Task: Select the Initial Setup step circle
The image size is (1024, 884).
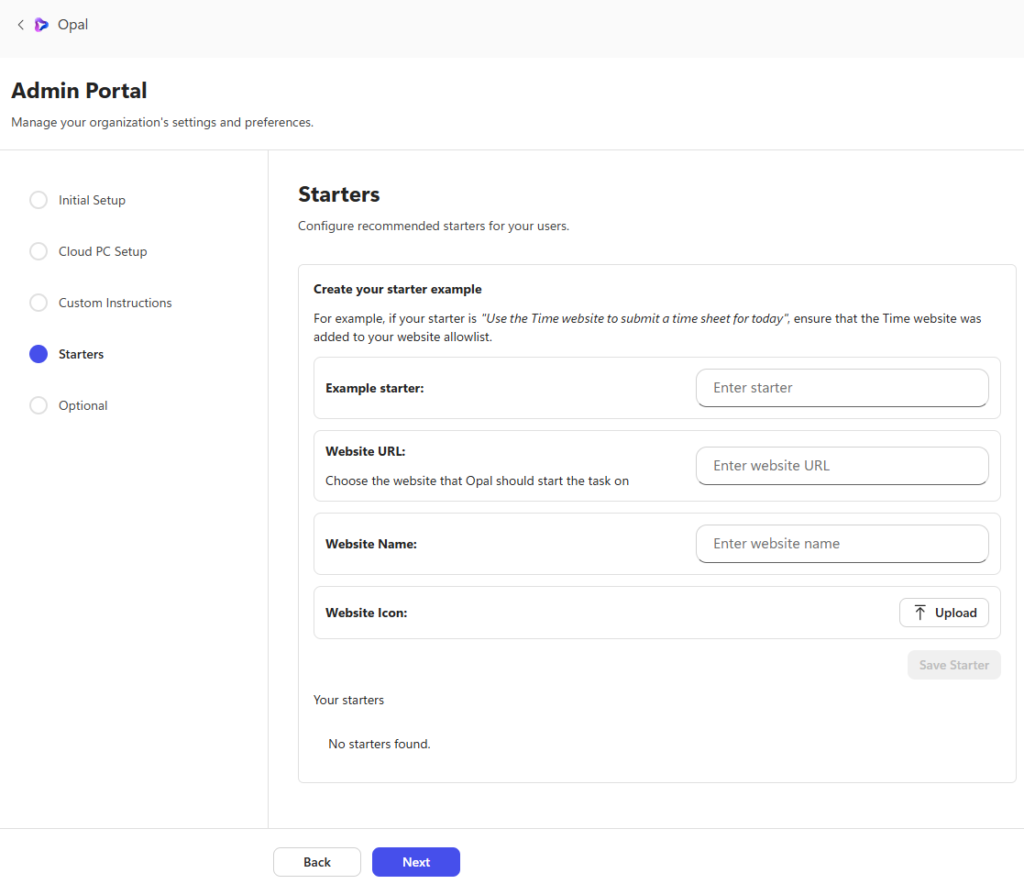Action: (x=39, y=200)
